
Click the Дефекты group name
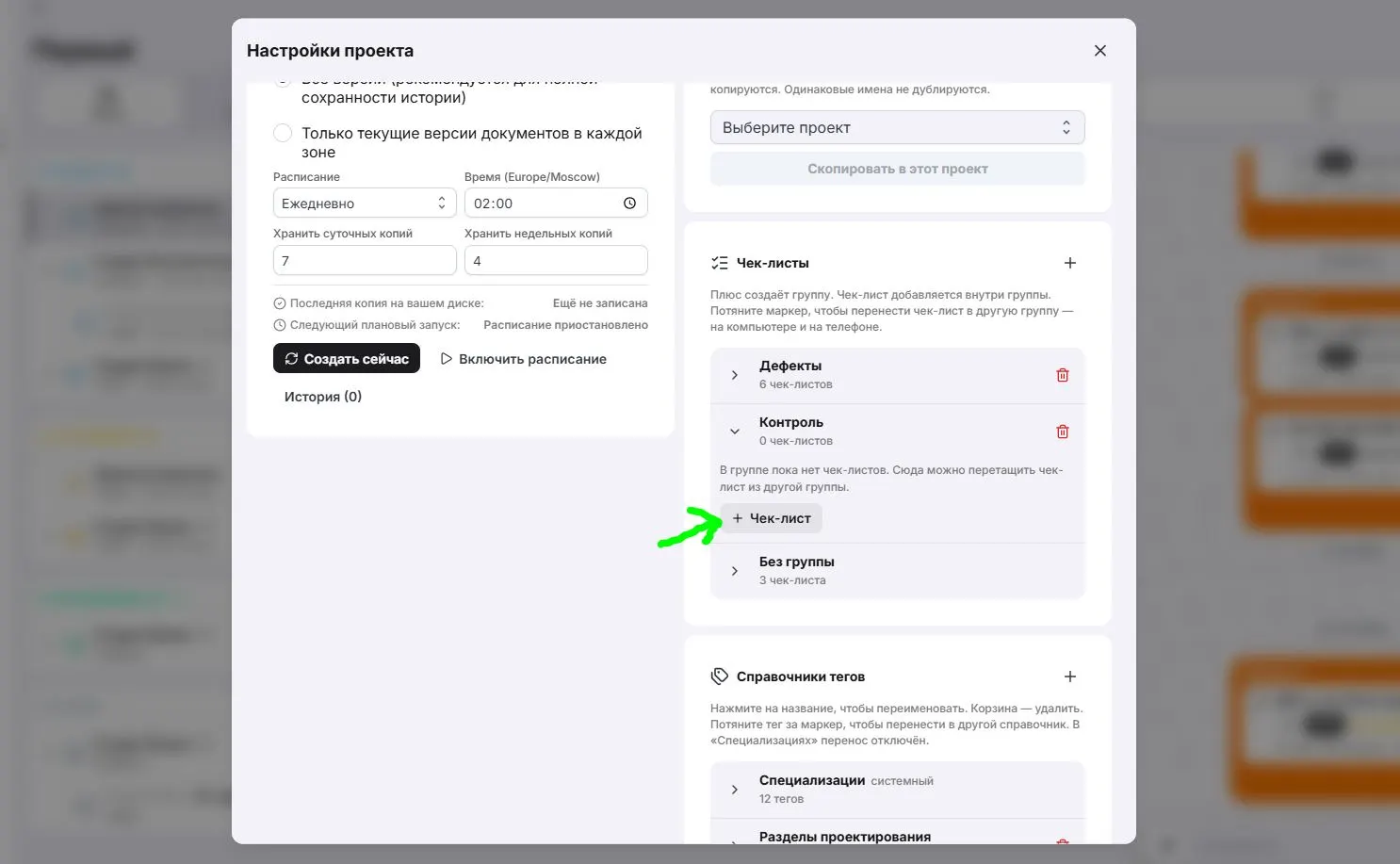[790, 366]
